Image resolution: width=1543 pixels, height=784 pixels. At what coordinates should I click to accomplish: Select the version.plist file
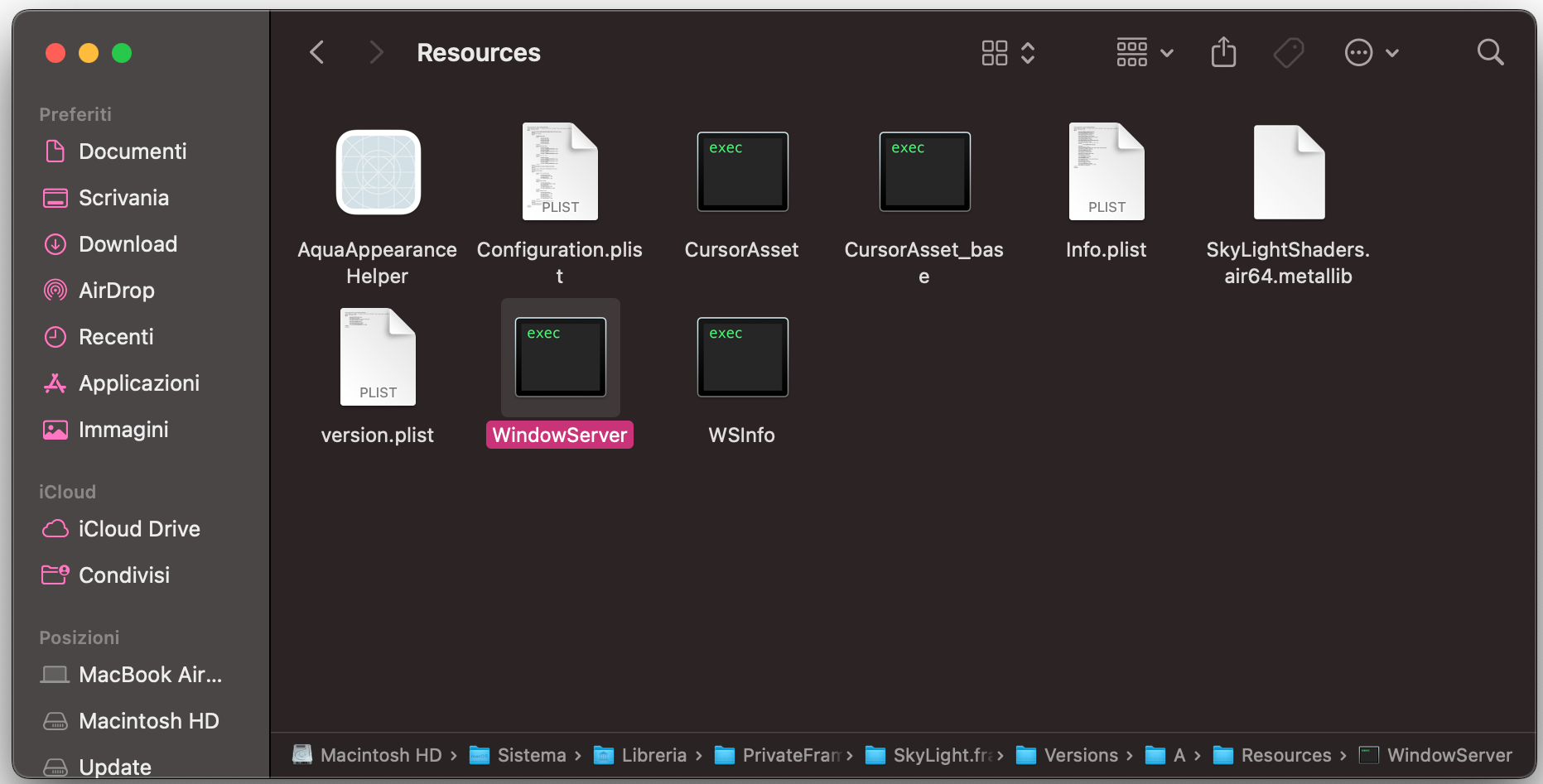[377, 357]
